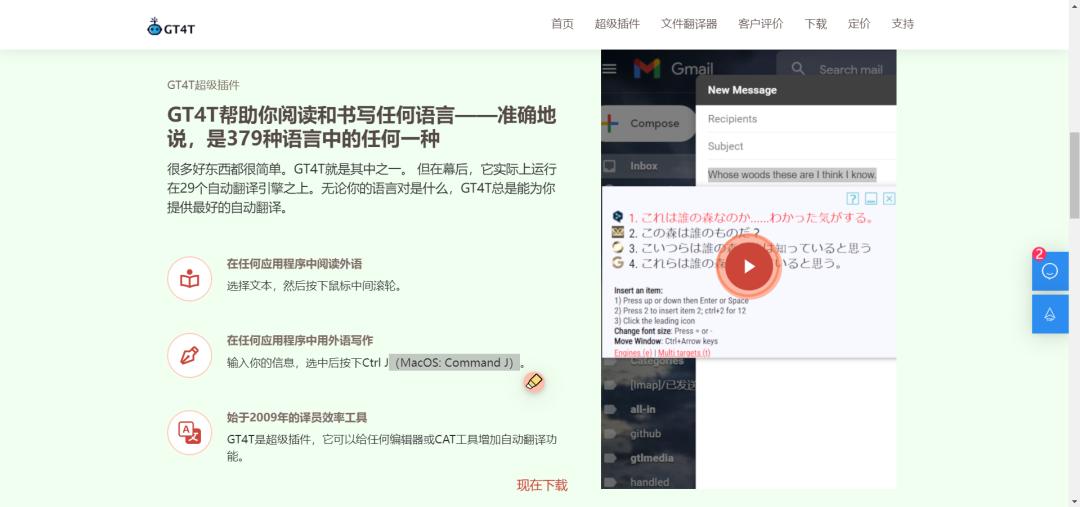Click the second translation engine icon
The height and width of the screenshot is (507, 1080).
(618, 232)
